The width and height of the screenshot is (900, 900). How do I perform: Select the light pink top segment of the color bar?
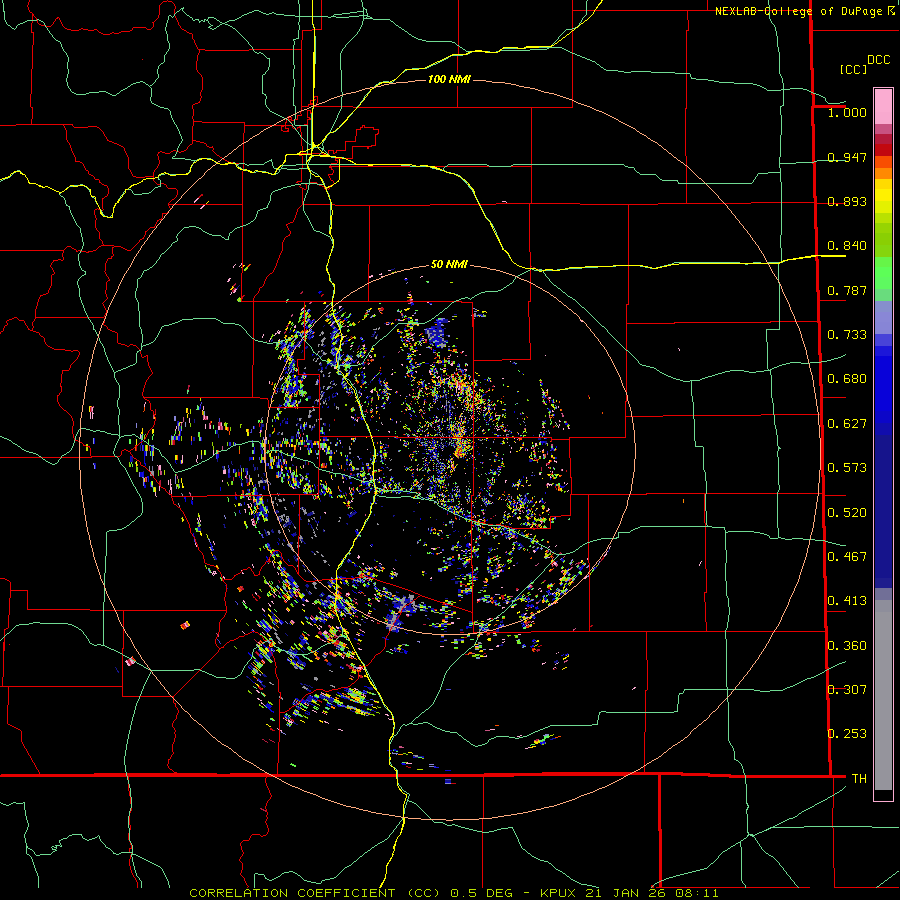883,106
